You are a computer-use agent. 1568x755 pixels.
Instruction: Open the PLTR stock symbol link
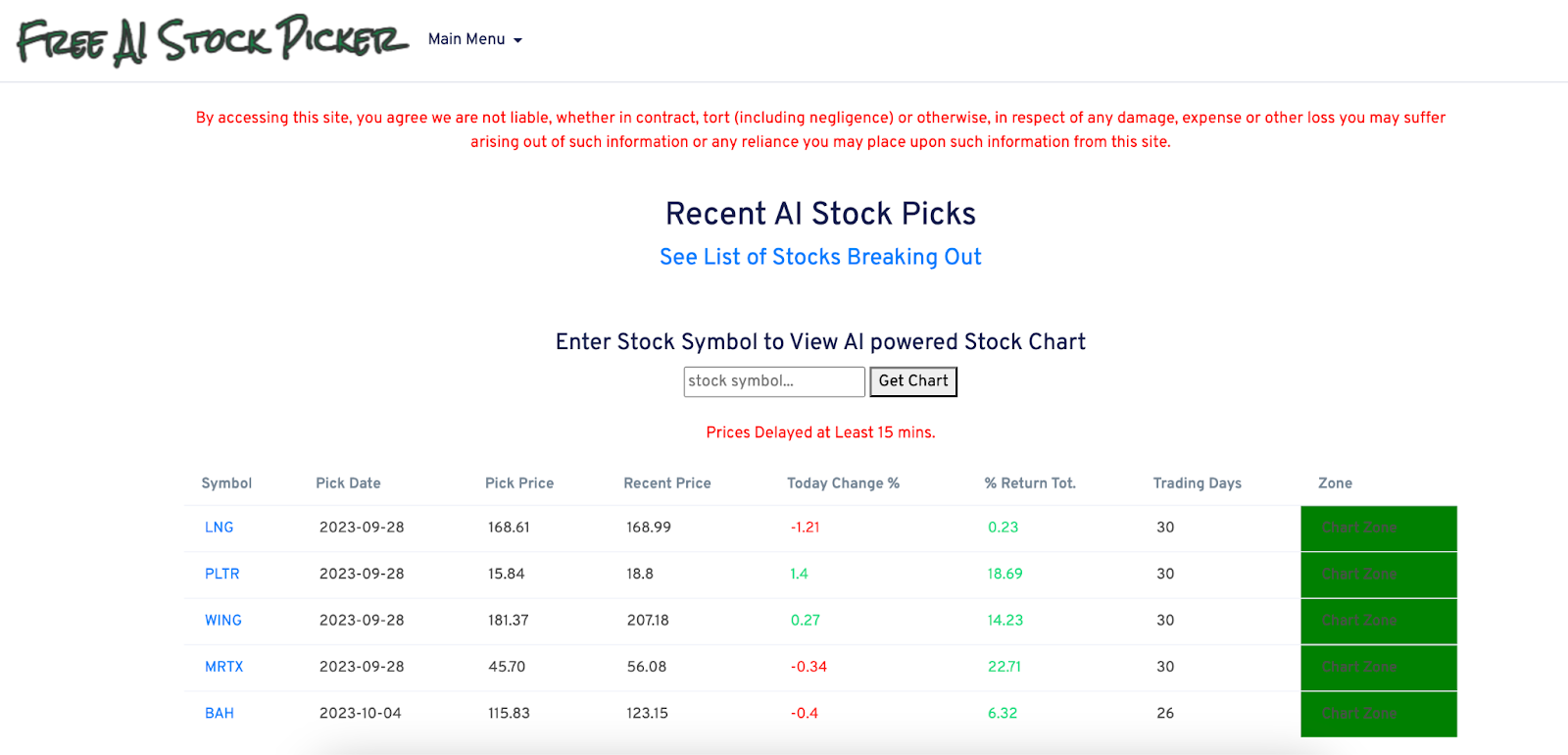point(221,574)
